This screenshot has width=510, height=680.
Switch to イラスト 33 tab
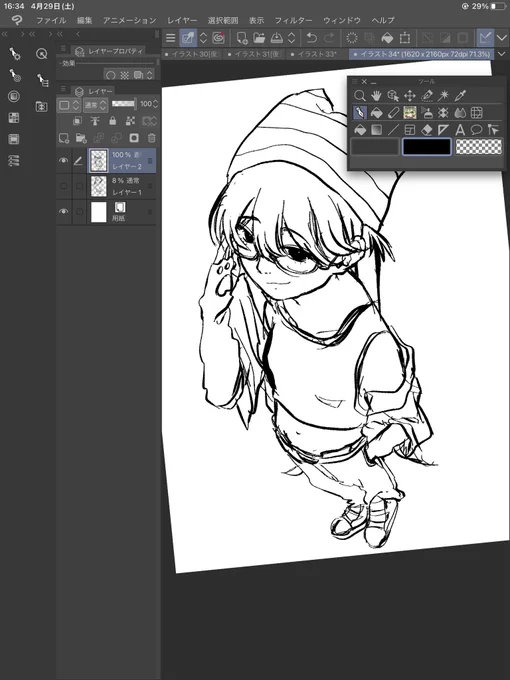click(x=317, y=54)
